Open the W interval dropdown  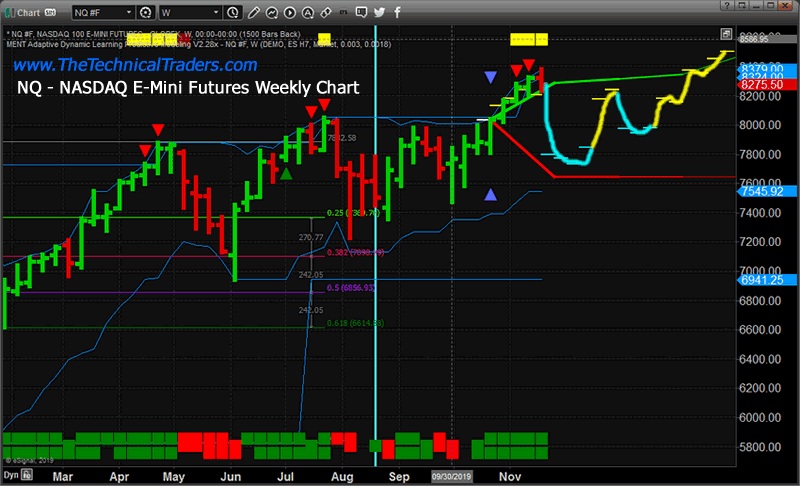(x=190, y=12)
